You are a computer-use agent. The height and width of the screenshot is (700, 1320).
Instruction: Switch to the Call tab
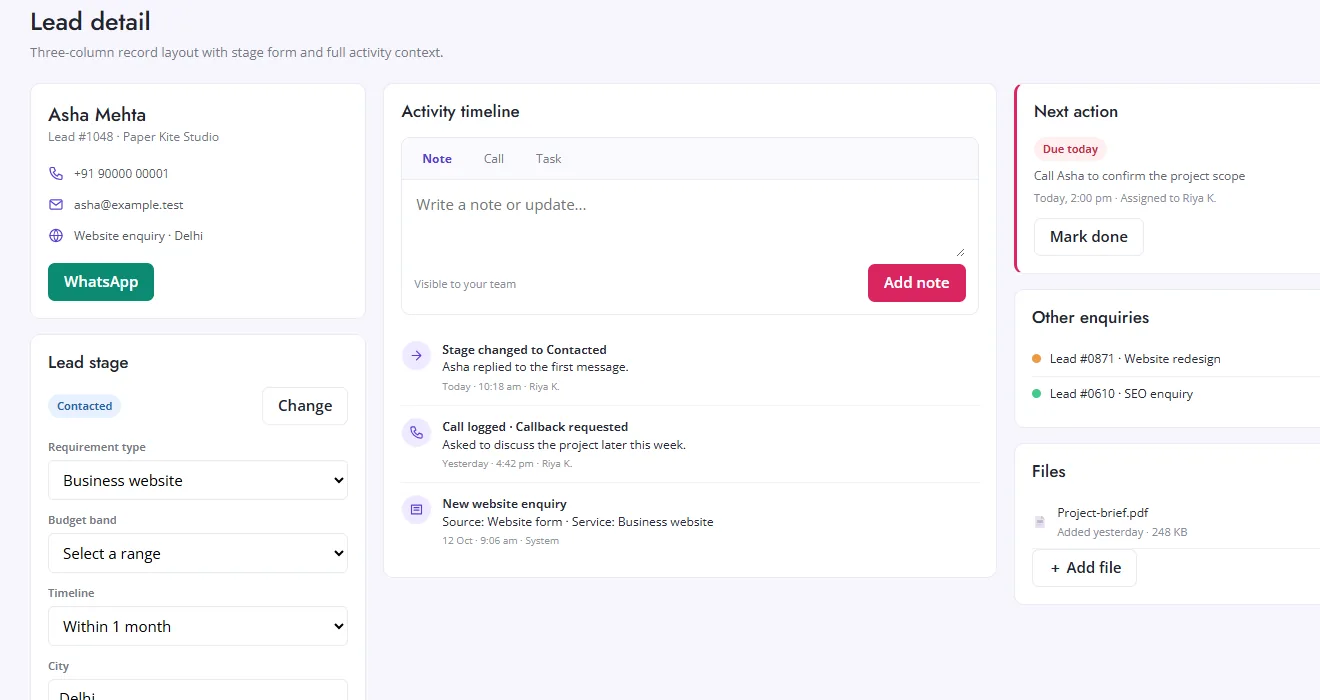(494, 159)
